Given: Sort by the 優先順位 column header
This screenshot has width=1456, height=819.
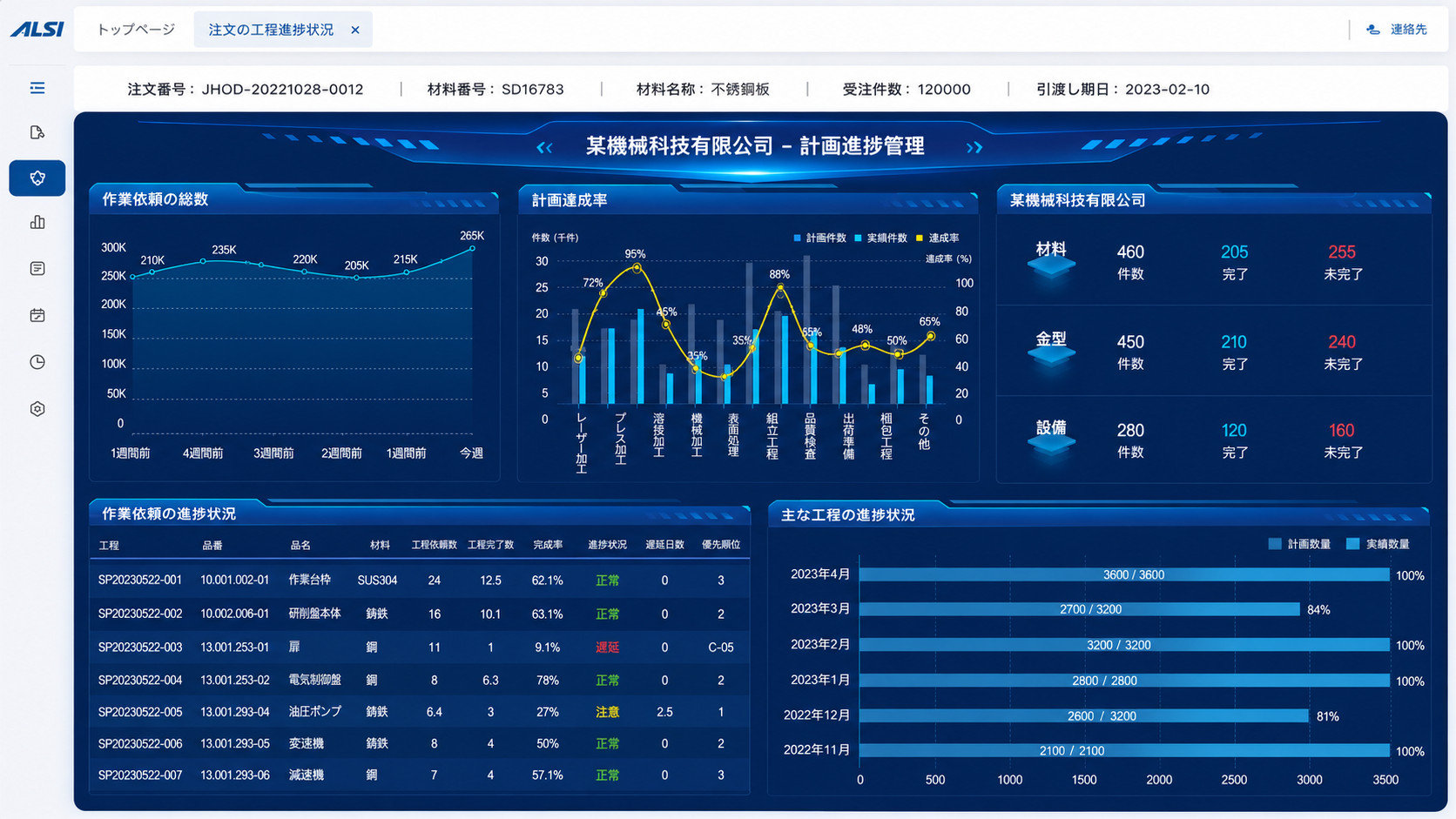Looking at the screenshot, I should pos(721,545).
